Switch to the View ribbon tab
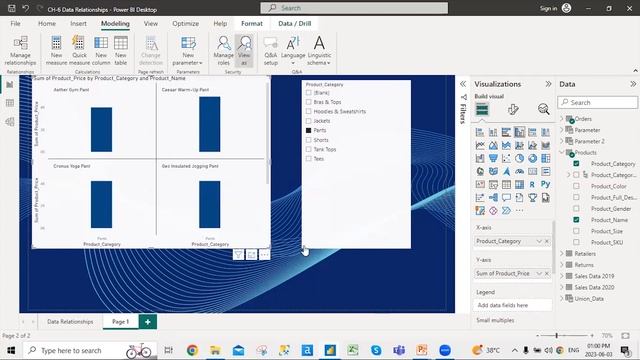Screen dimensions: 640x360 tap(151, 24)
